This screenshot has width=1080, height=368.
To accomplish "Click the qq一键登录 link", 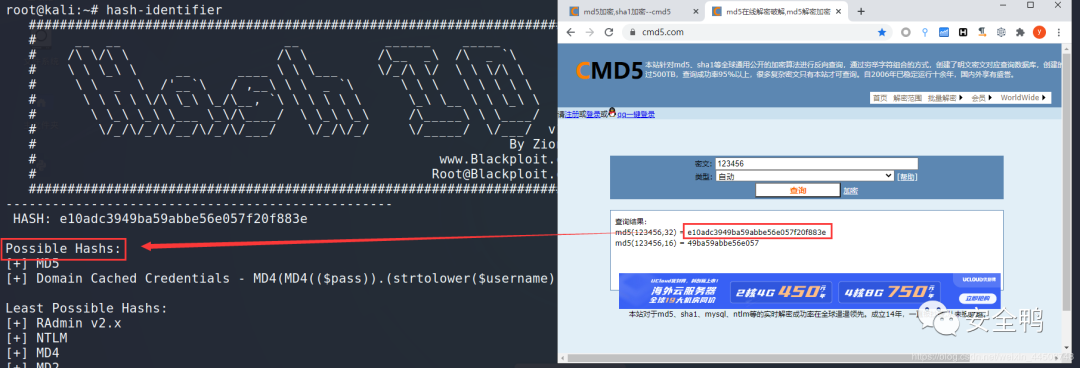I will (636, 114).
